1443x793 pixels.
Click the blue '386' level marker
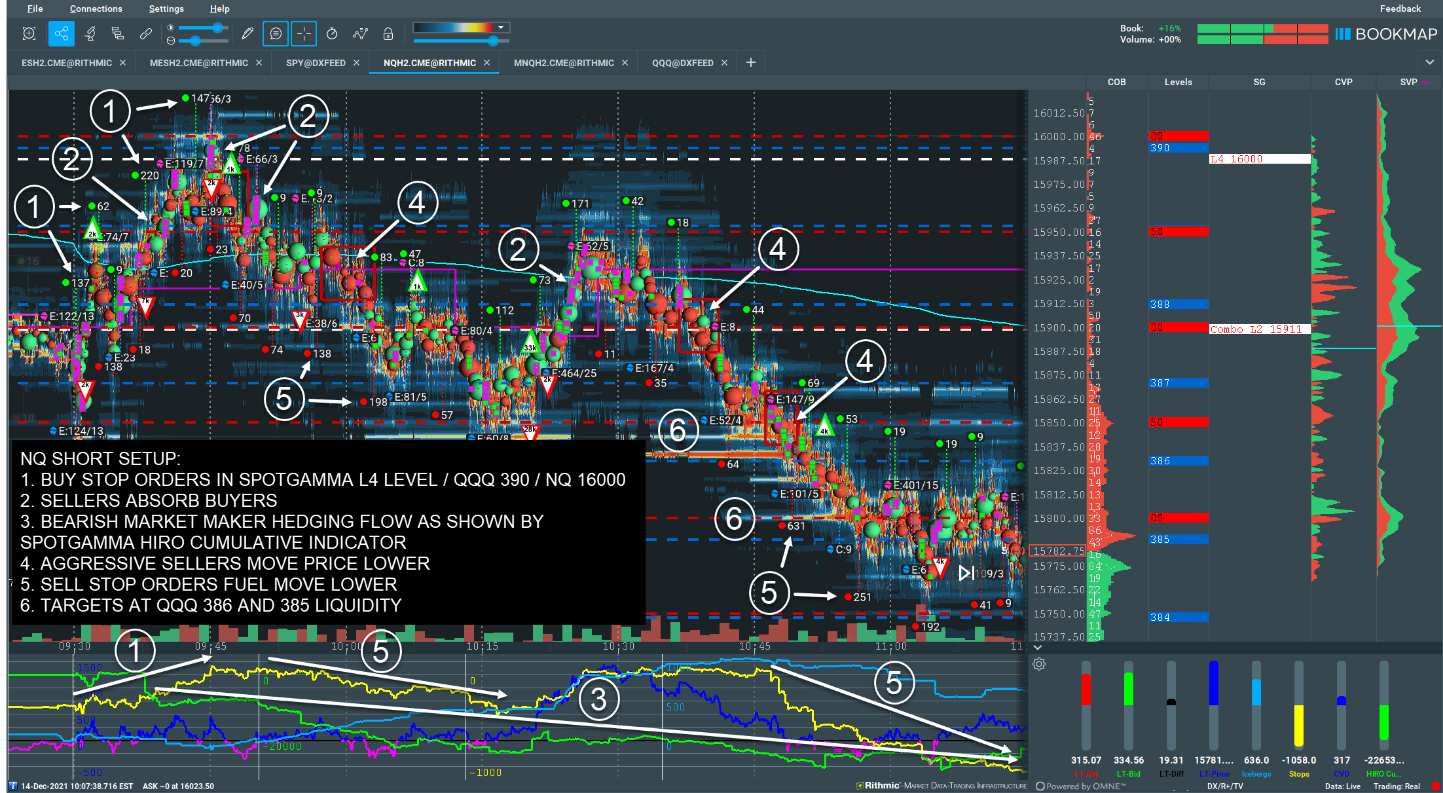click(1178, 461)
